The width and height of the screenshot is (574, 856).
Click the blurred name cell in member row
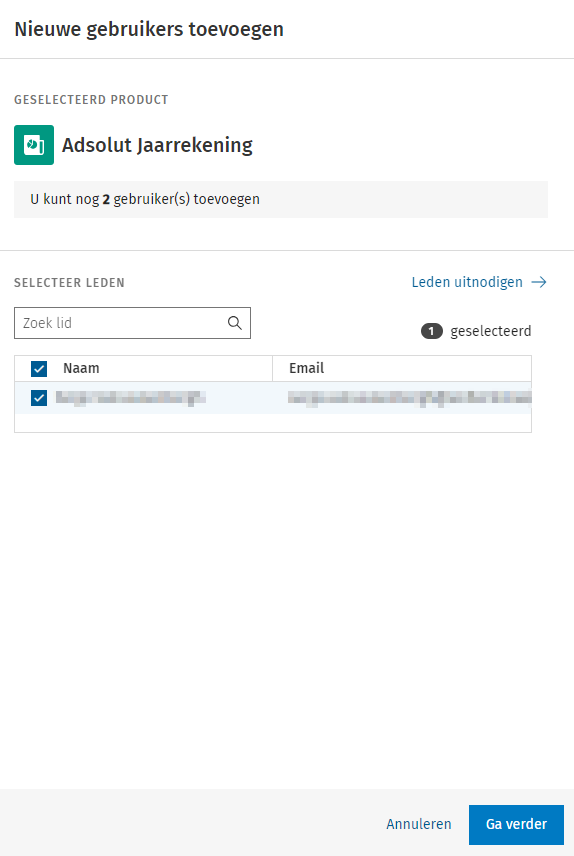[131, 398]
